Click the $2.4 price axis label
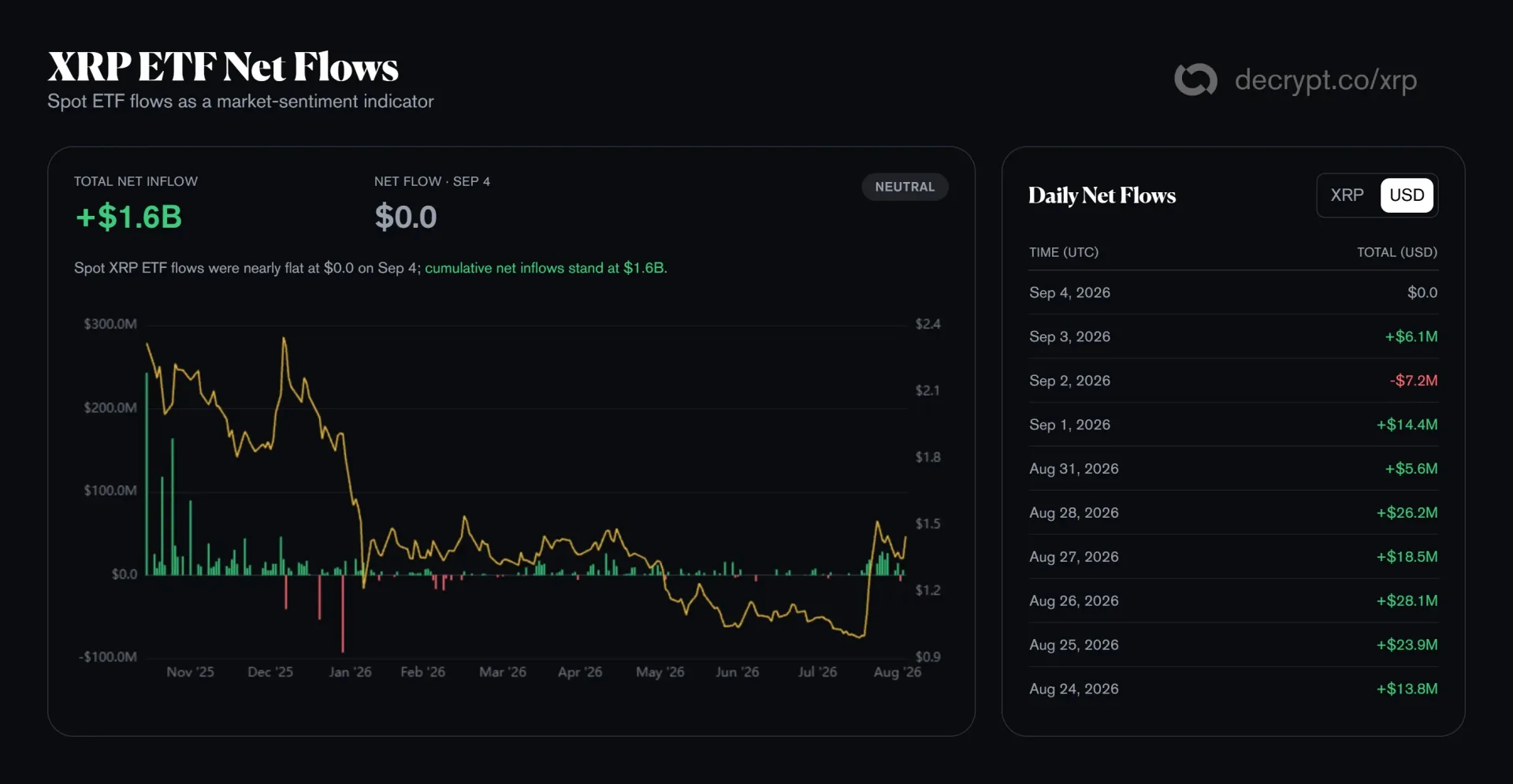1513x784 pixels. click(928, 324)
